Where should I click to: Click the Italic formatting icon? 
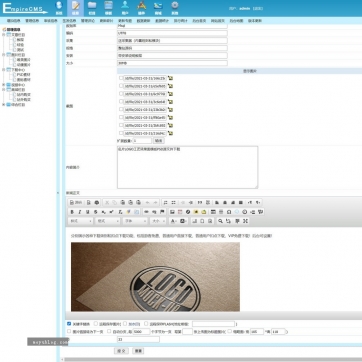80,212
